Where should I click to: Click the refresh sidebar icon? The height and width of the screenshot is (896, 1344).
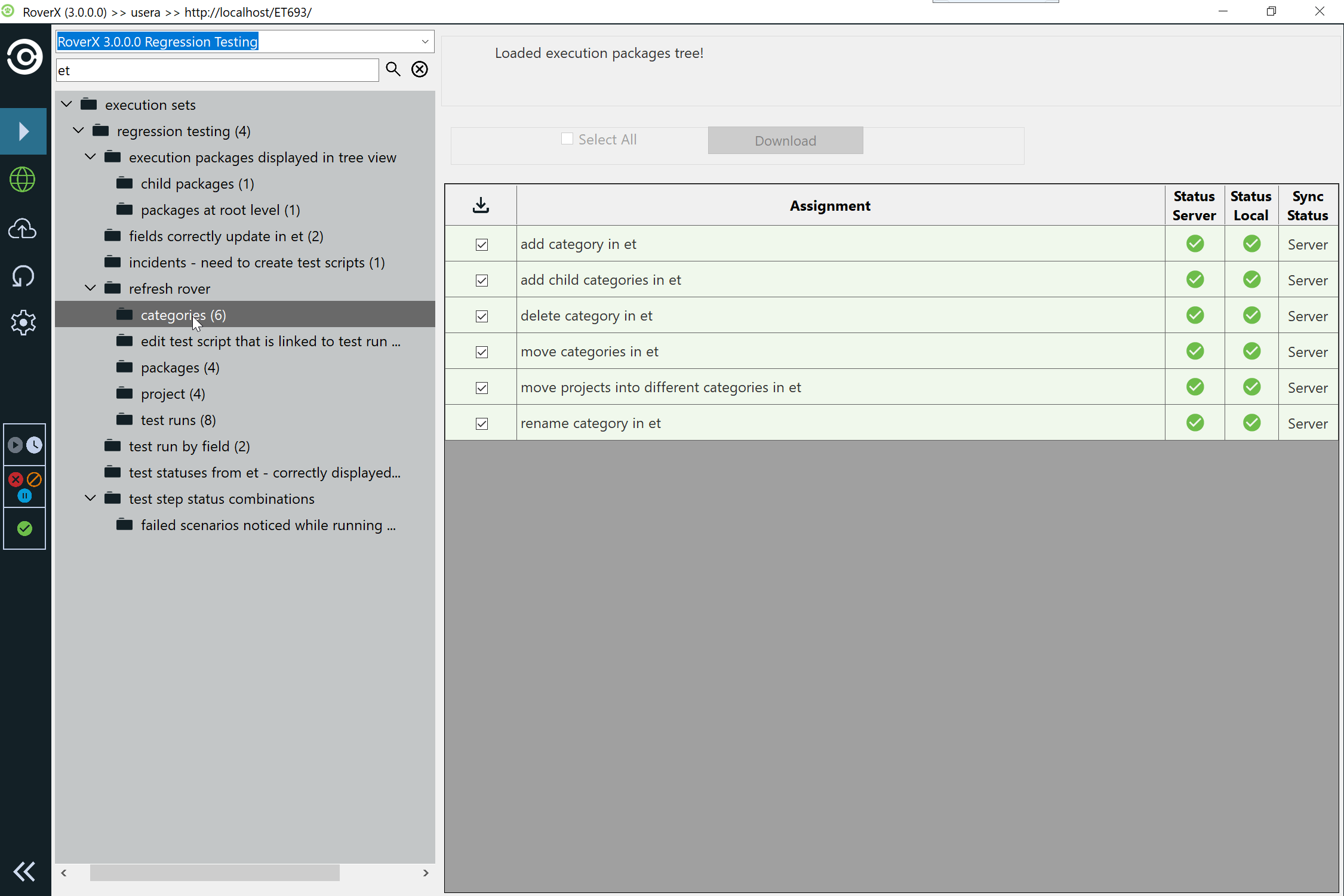tap(23, 276)
